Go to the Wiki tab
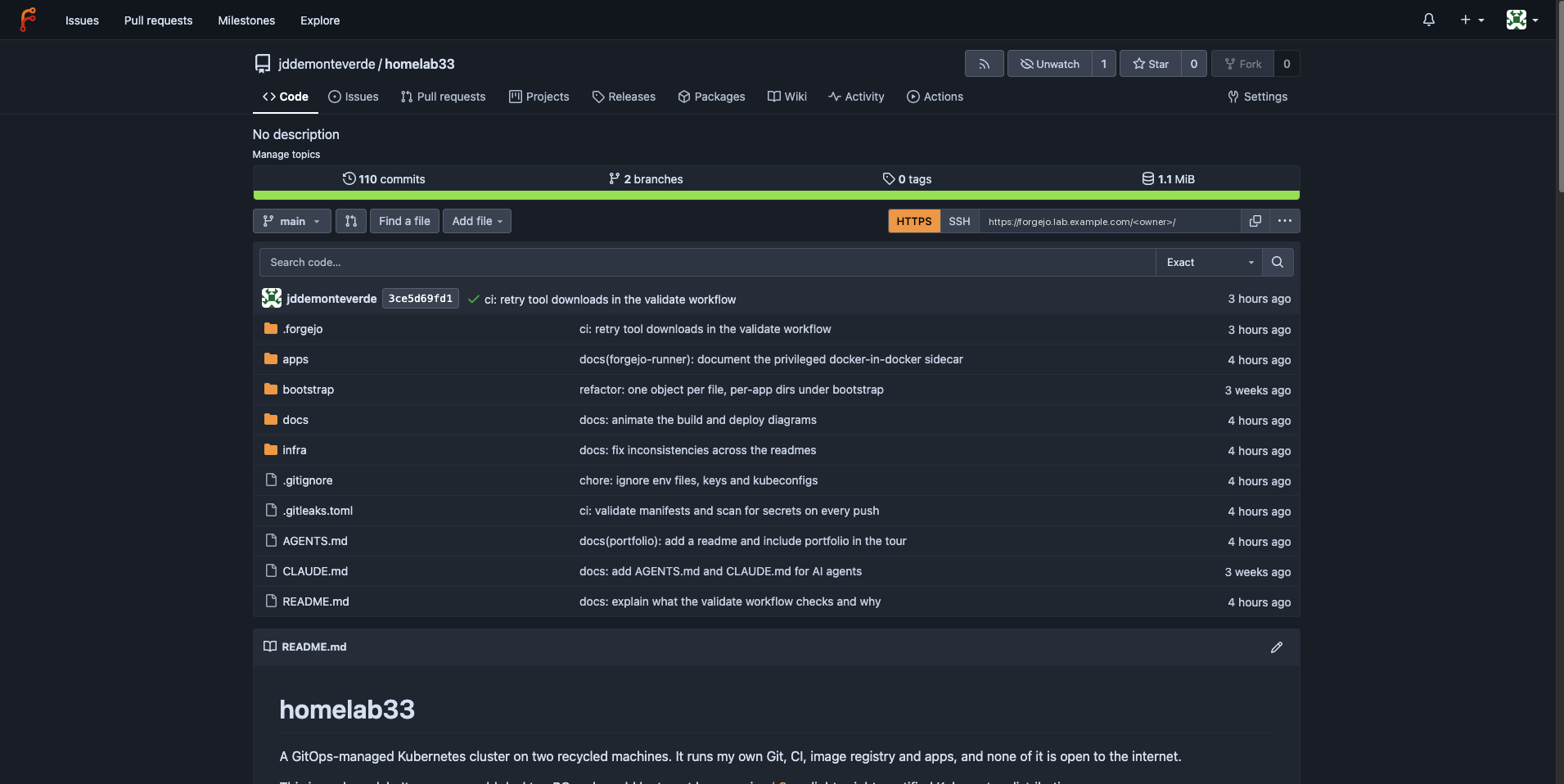 (x=787, y=97)
